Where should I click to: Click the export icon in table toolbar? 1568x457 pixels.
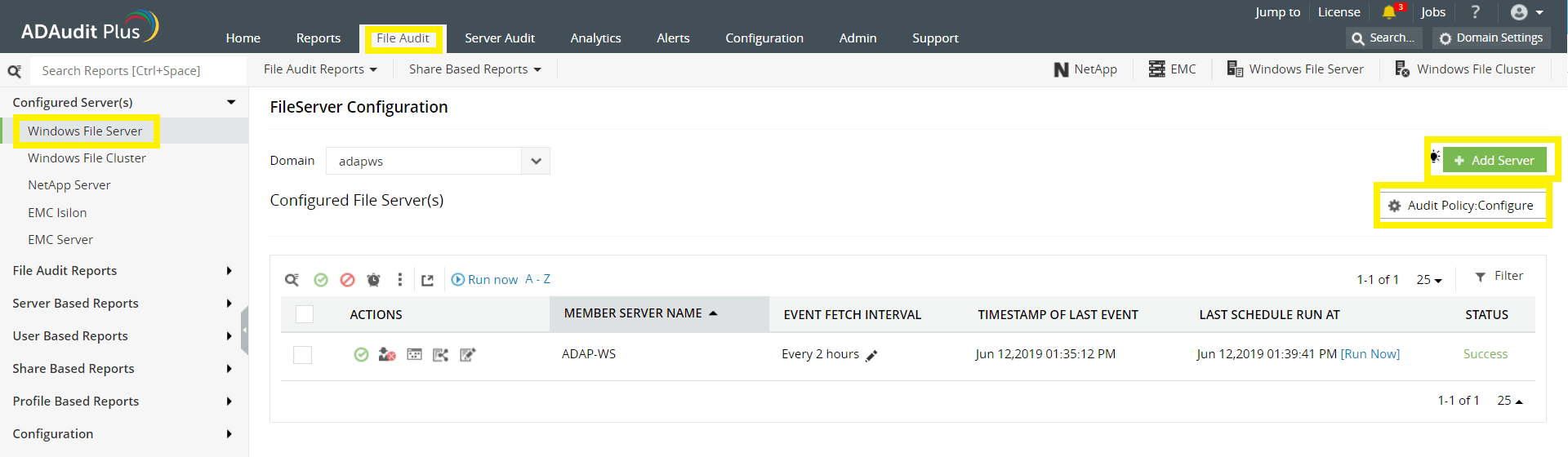[427, 280]
